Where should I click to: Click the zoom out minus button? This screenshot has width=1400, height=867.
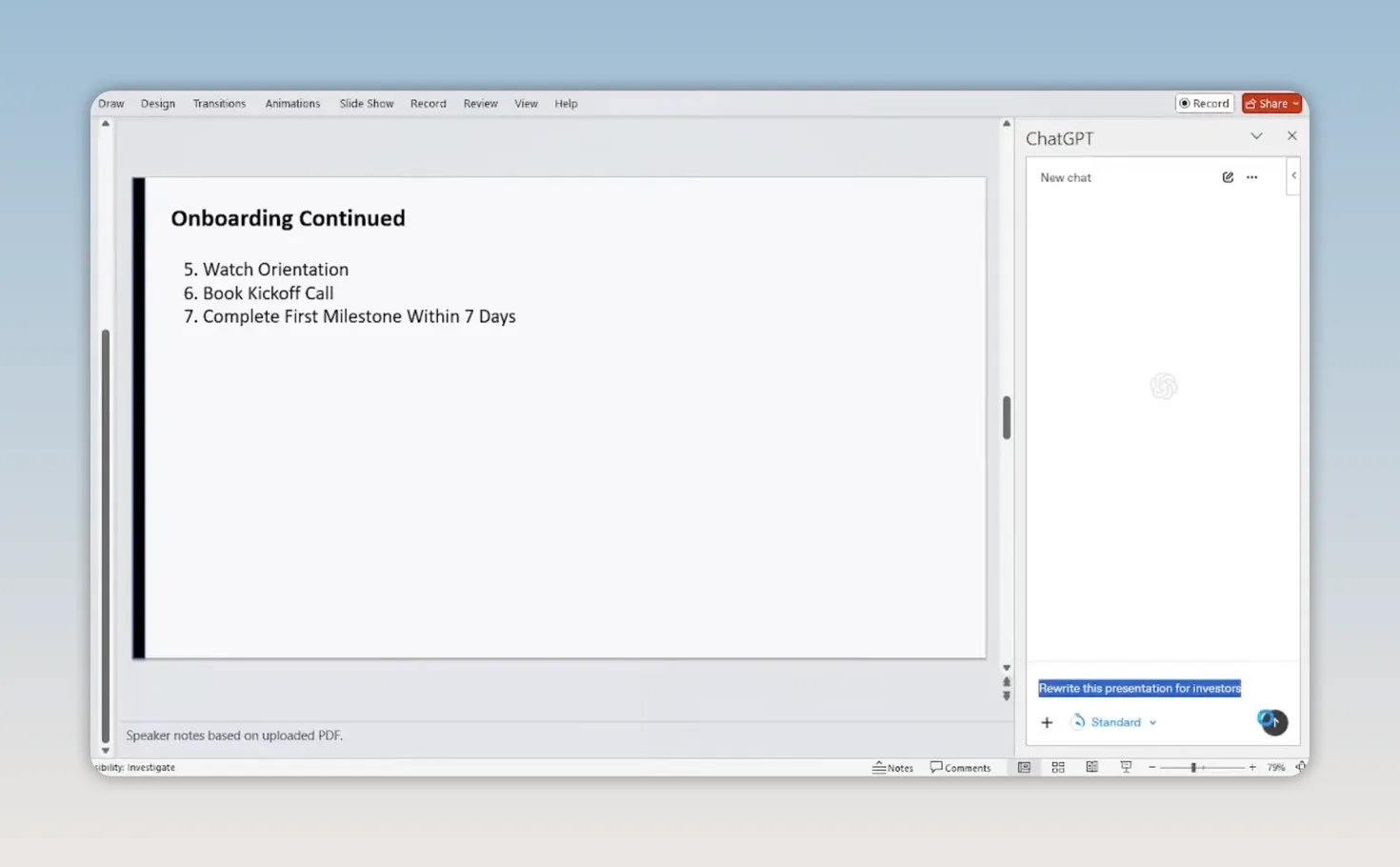click(x=1151, y=767)
